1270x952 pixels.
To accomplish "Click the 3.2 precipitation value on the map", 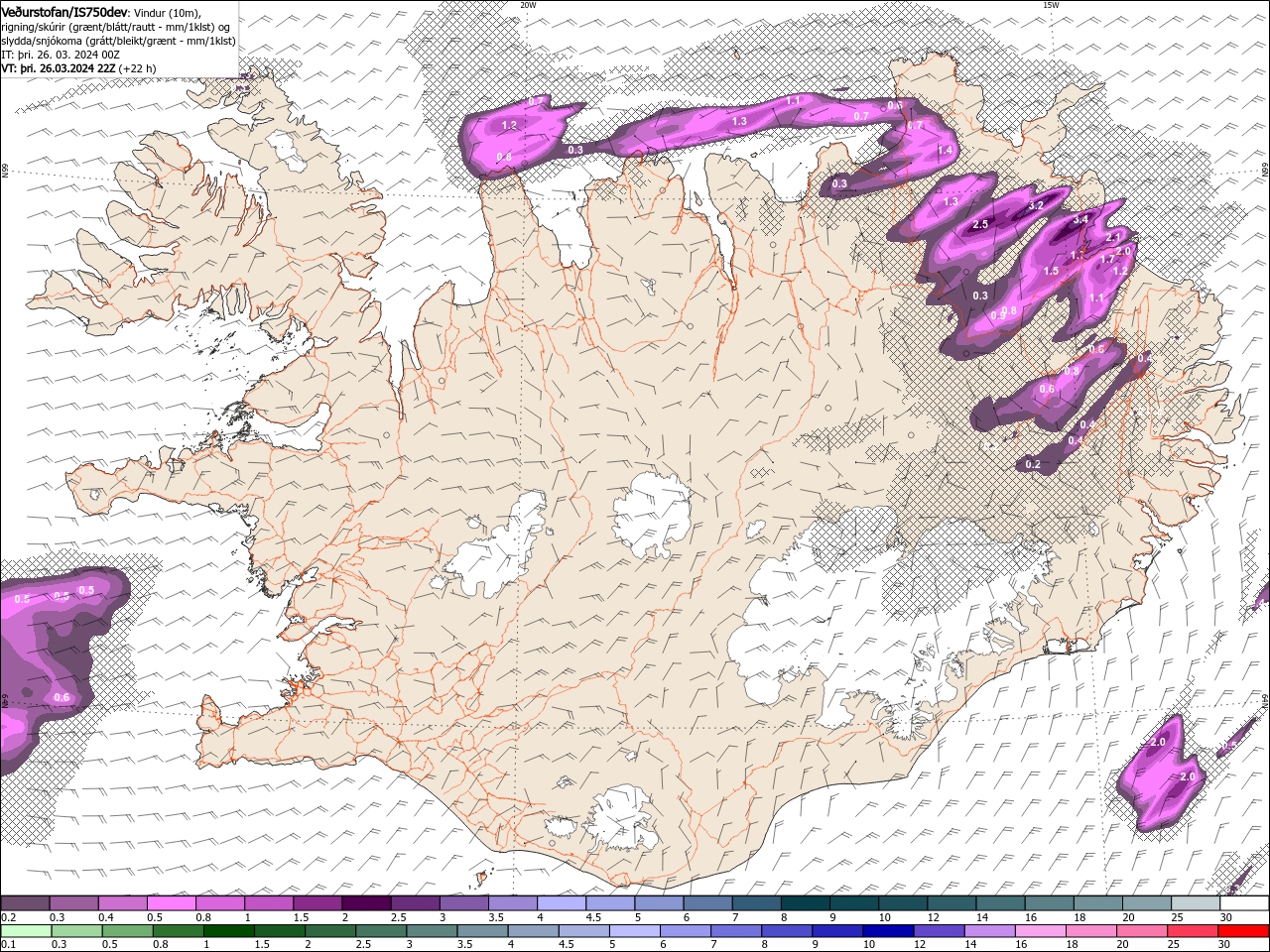I will pyautogui.click(x=1036, y=205).
